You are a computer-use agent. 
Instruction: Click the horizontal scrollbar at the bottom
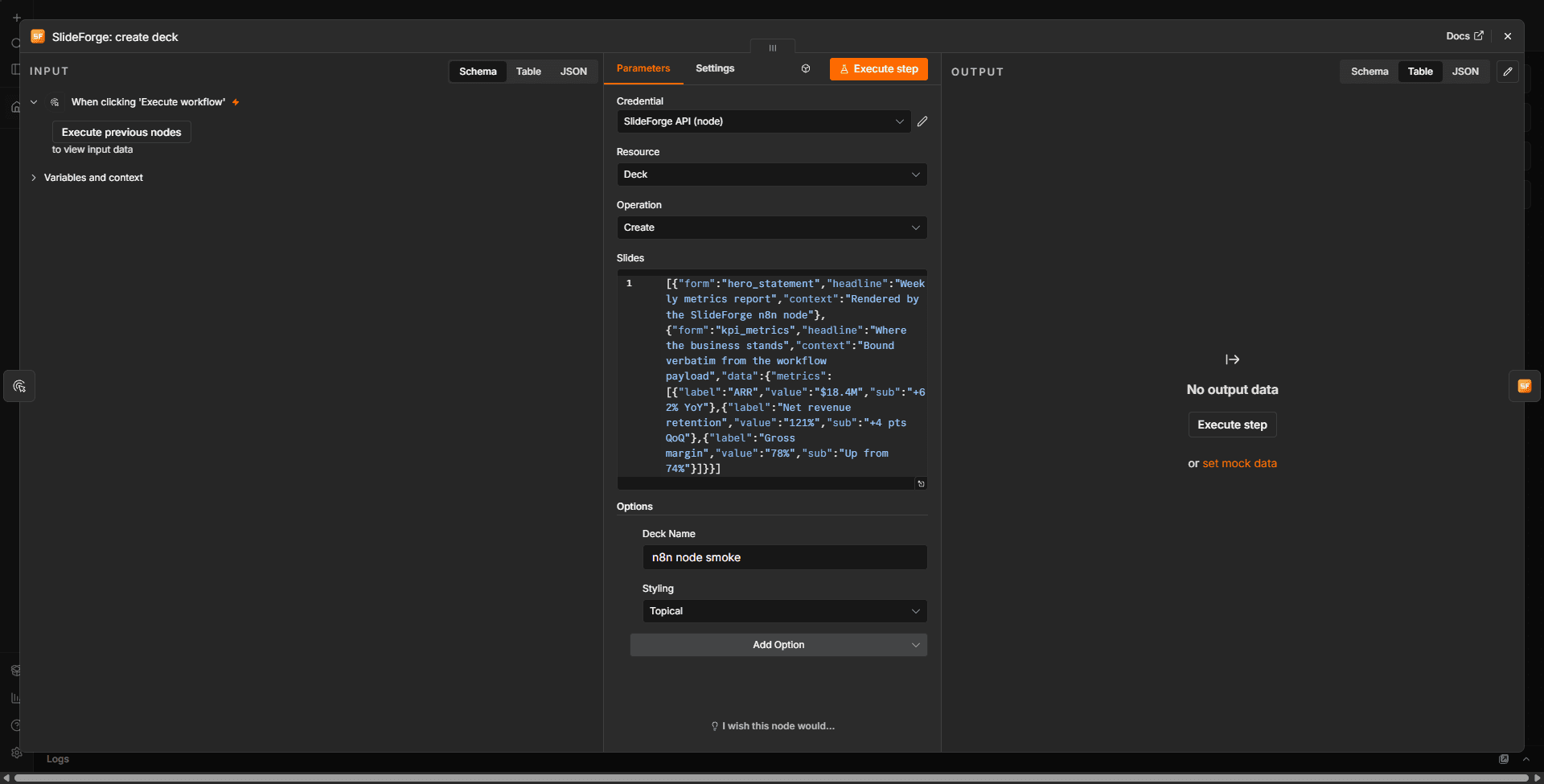[772, 778]
